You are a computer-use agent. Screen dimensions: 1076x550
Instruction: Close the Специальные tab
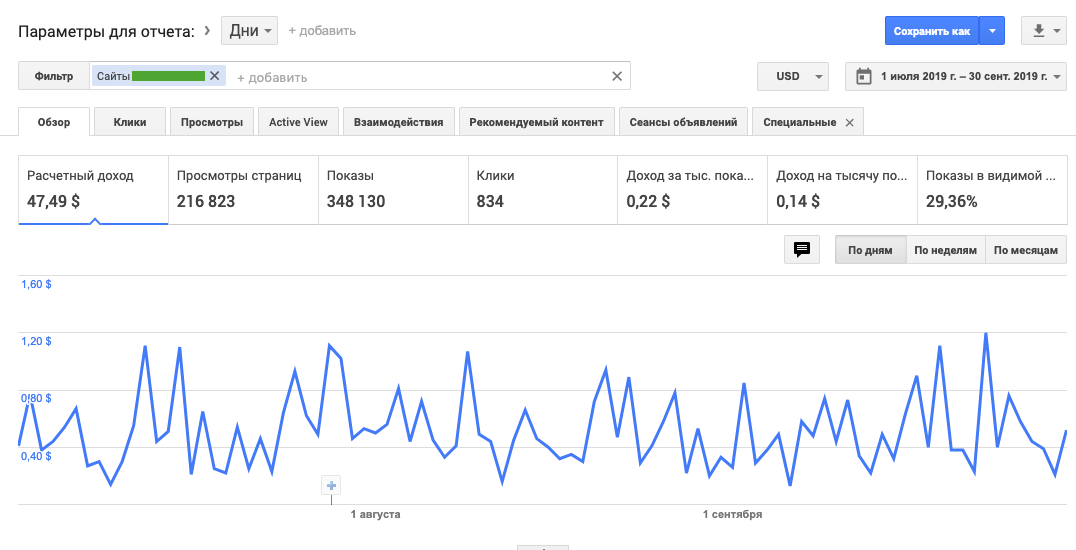click(850, 123)
